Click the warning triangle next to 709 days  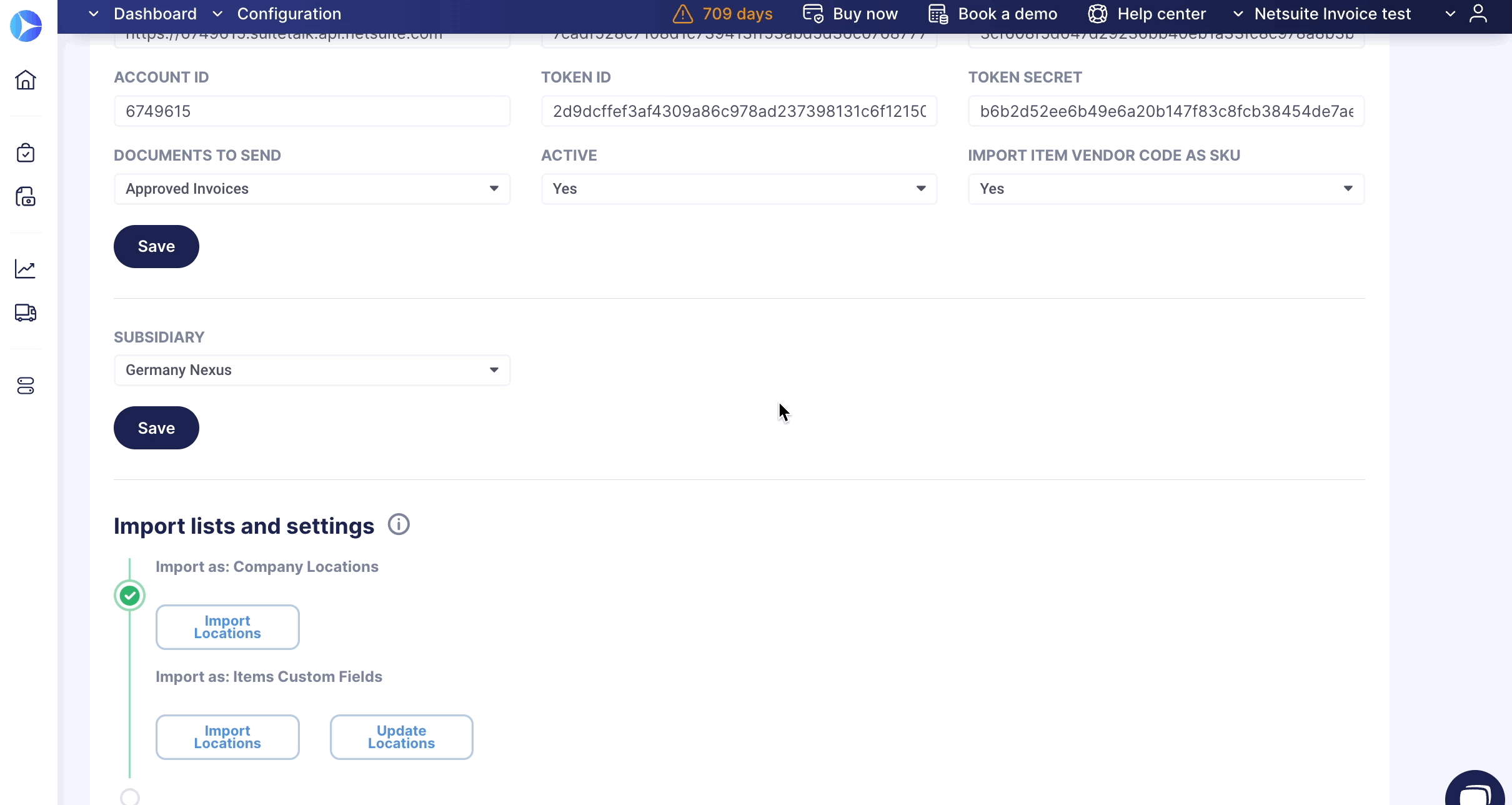click(x=682, y=13)
